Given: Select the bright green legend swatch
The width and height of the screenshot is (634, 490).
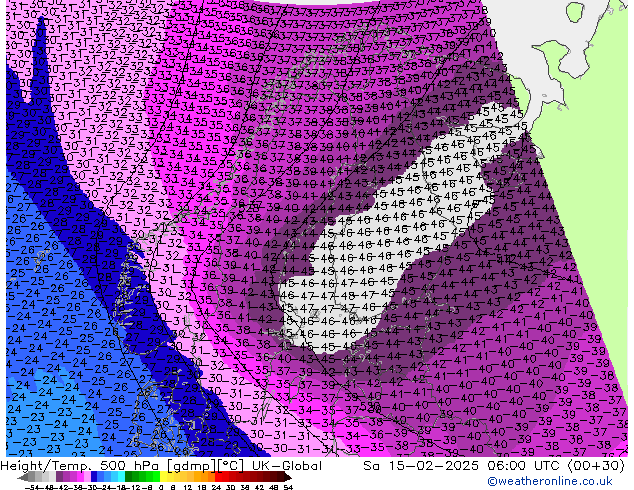Looking at the screenshot, I should (x=156, y=477).
